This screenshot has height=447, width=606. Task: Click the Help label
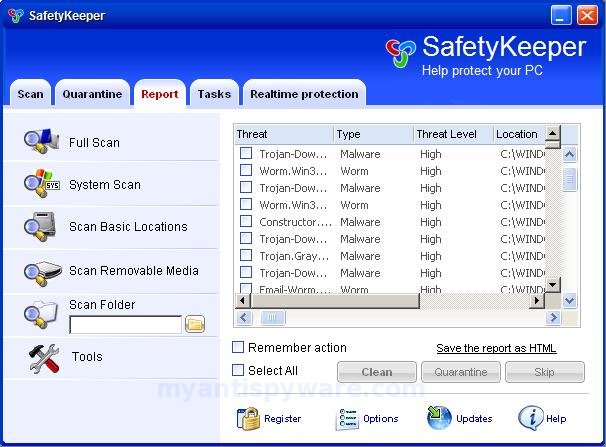556,419
